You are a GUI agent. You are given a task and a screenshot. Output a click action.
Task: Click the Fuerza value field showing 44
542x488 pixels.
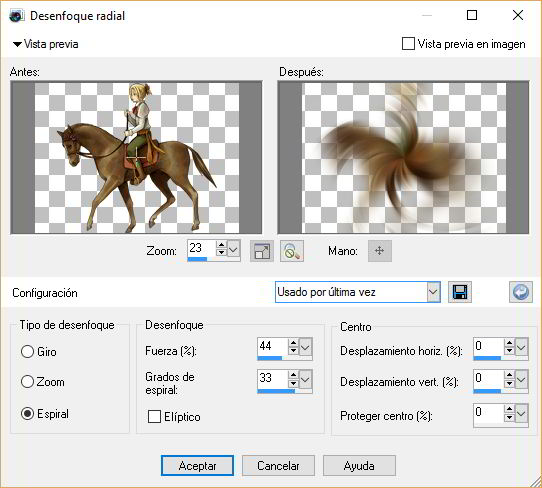tap(273, 346)
